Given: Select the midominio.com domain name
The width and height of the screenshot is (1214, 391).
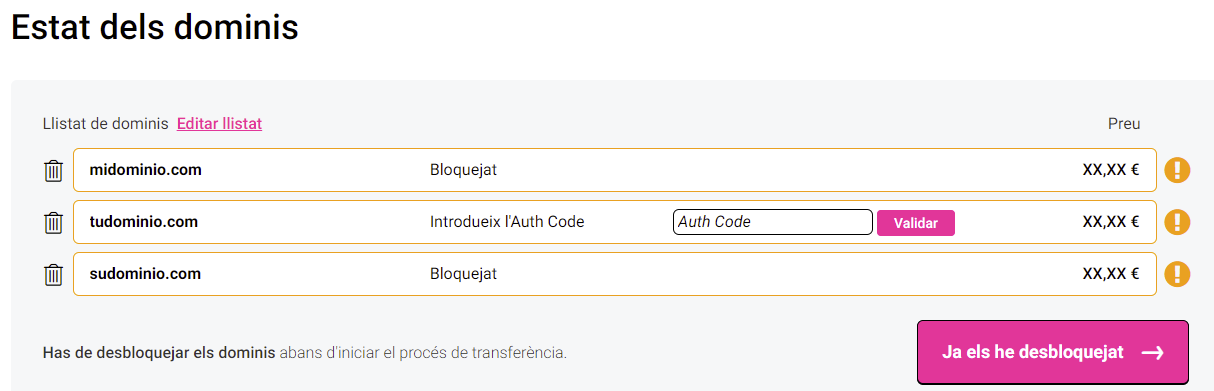Looking at the screenshot, I should click(145, 170).
